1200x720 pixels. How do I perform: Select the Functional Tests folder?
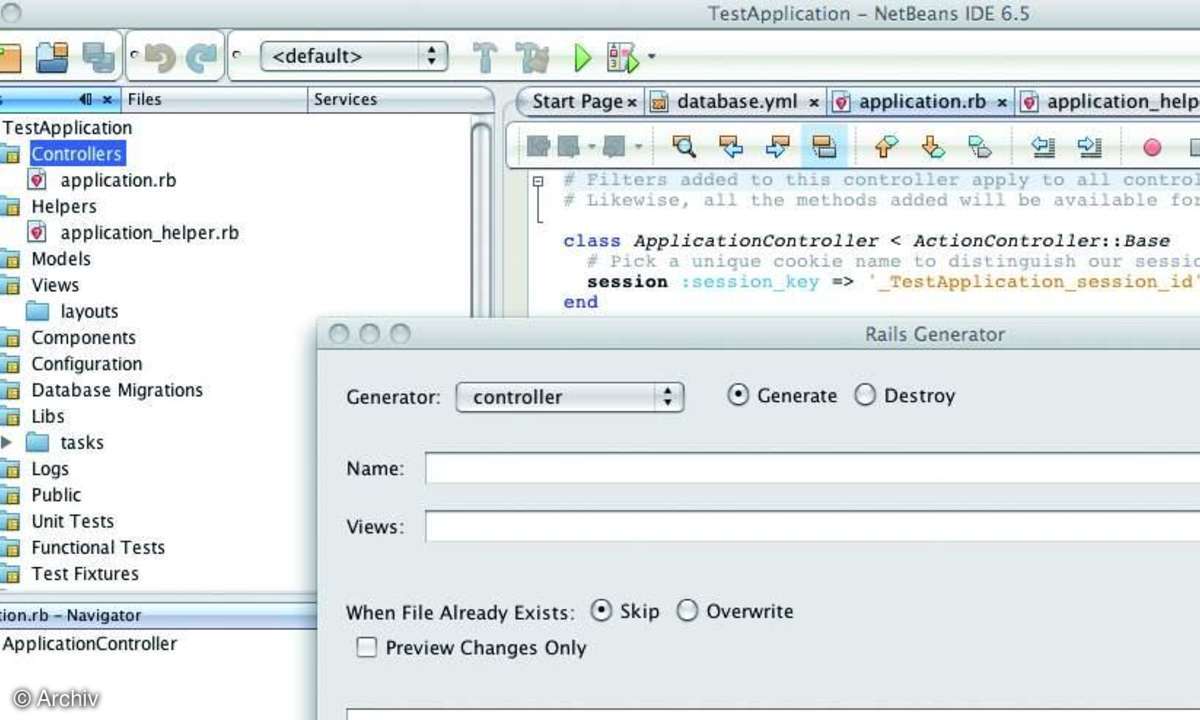point(98,547)
